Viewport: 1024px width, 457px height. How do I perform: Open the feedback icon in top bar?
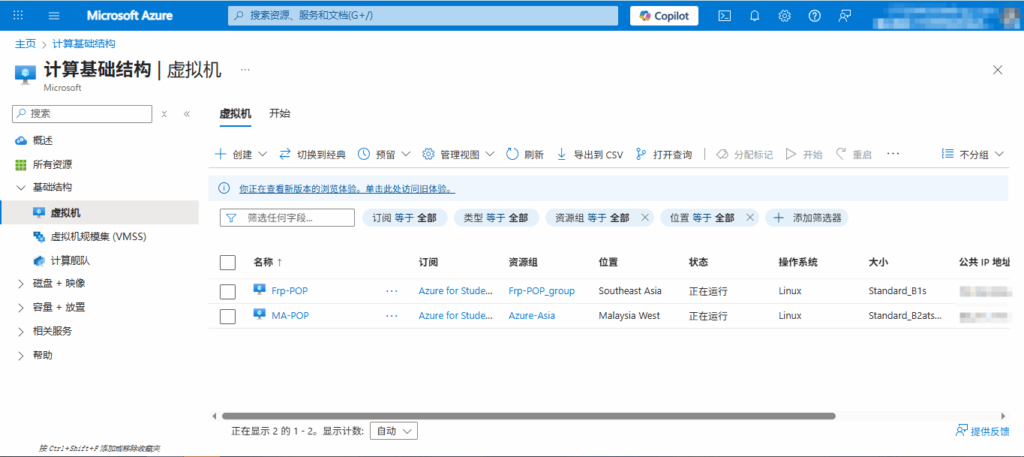pos(844,16)
